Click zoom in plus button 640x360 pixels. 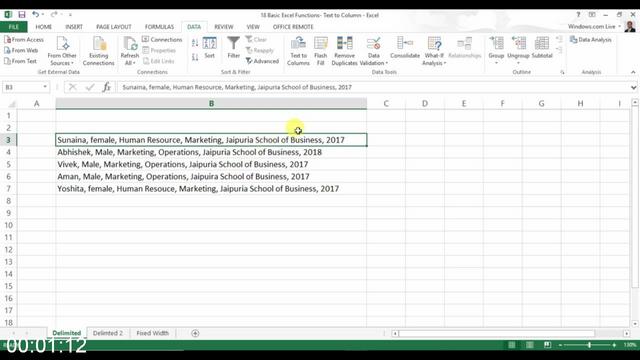pos(614,345)
